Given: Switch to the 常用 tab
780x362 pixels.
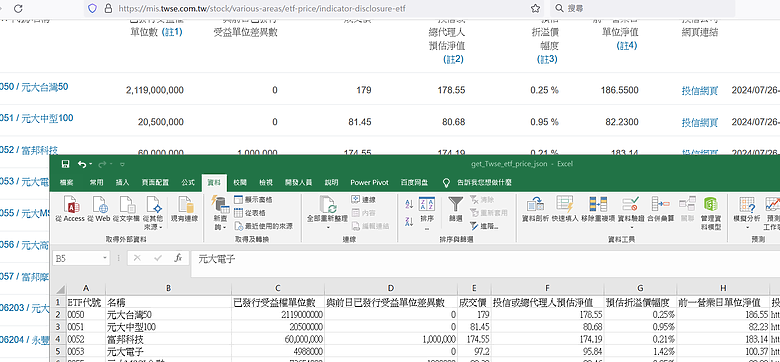Looking at the screenshot, I should coord(97,182).
